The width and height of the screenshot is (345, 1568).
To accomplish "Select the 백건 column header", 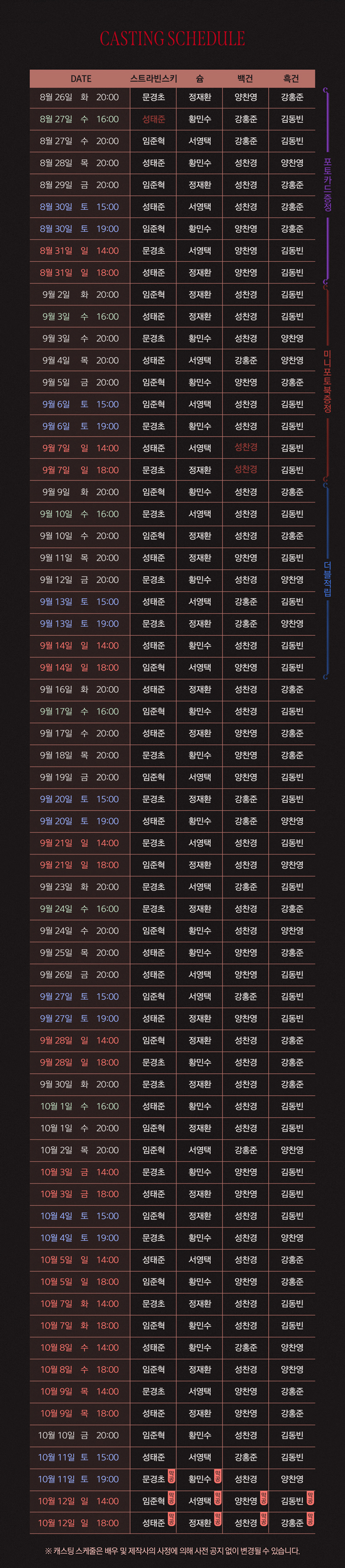I will click(x=245, y=79).
